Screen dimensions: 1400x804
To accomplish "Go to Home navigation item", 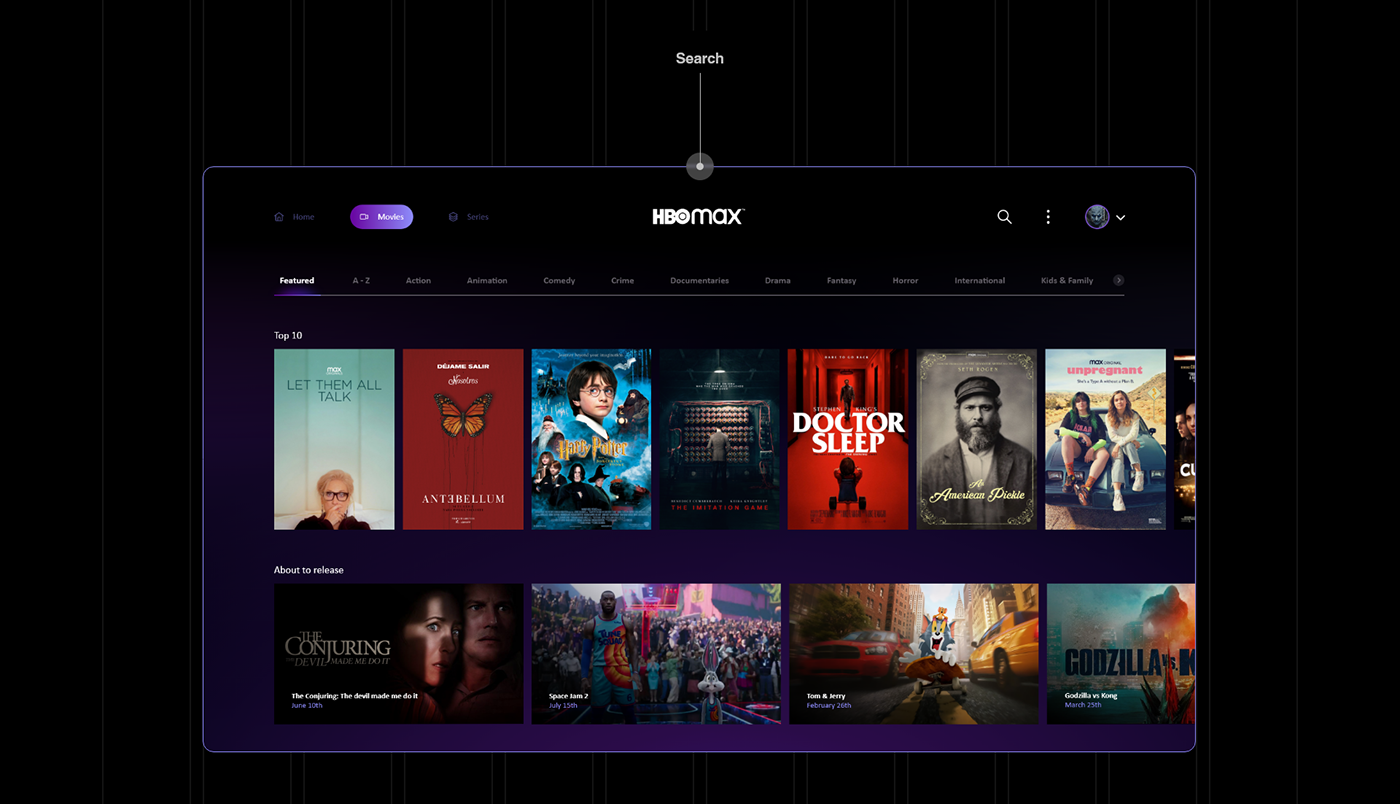I will [x=294, y=217].
